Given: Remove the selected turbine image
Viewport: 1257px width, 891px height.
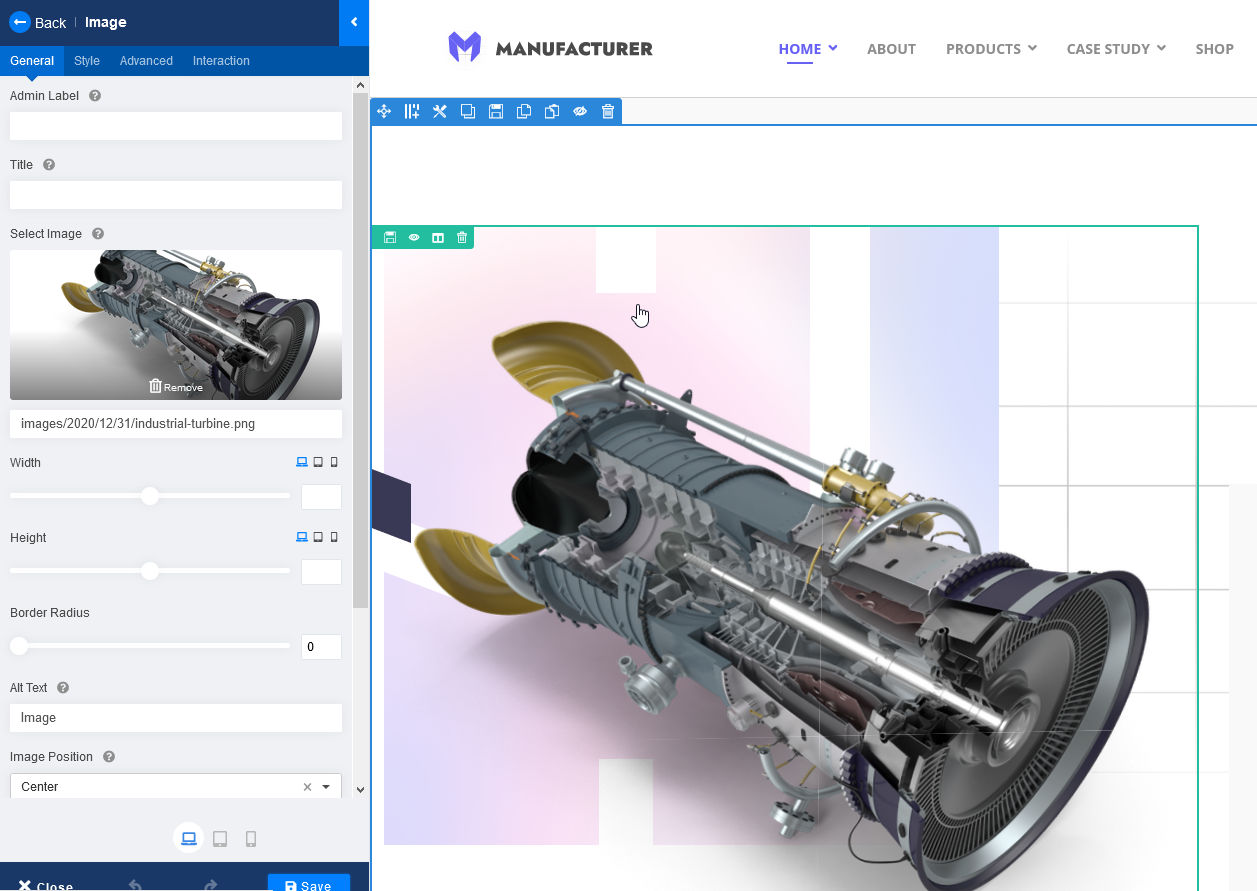Looking at the screenshot, I should pos(176,387).
